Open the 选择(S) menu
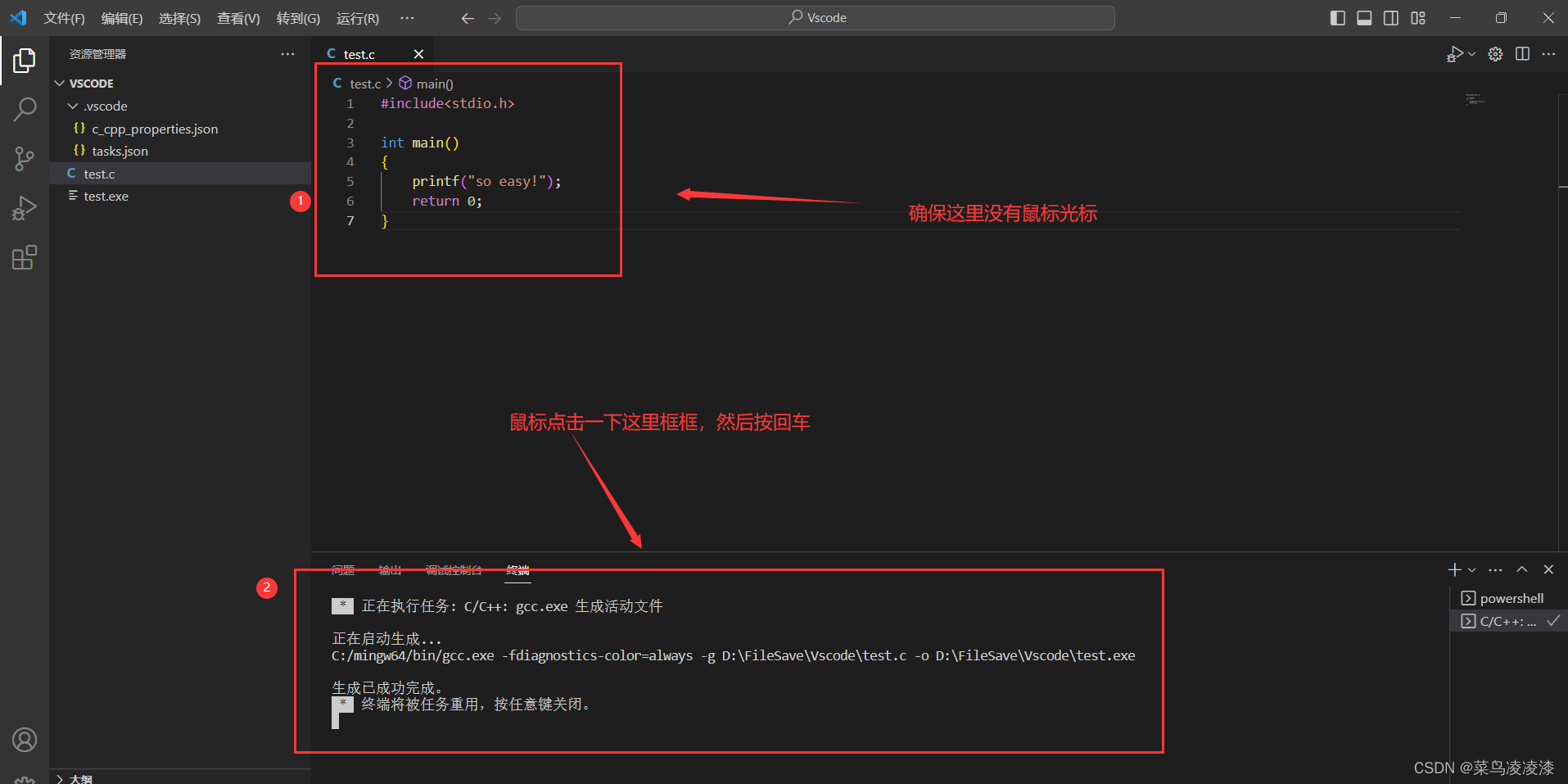Viewport: 1568px width, 784px height. pyautogui.click(x=179, y=18)
